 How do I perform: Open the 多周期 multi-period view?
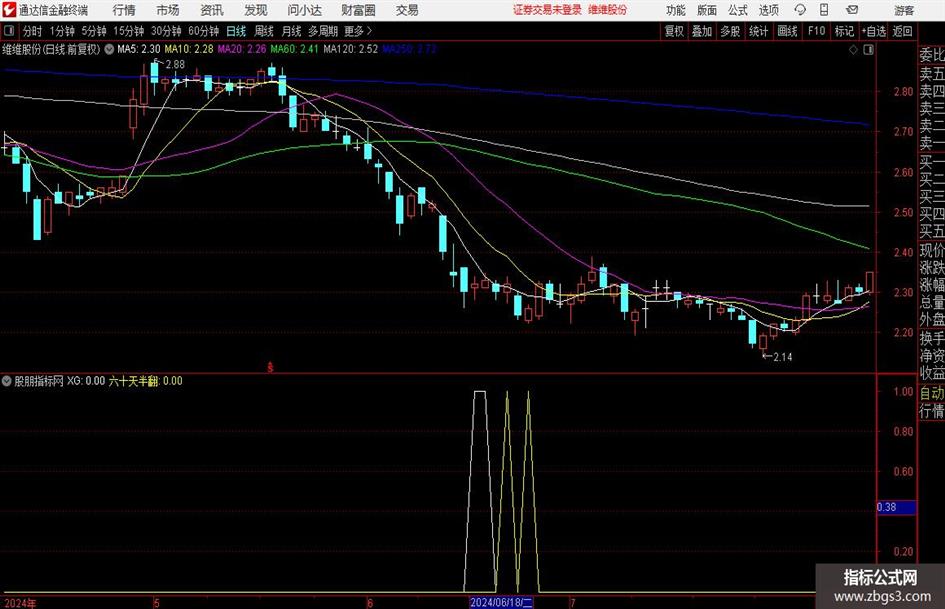(323, 31)
